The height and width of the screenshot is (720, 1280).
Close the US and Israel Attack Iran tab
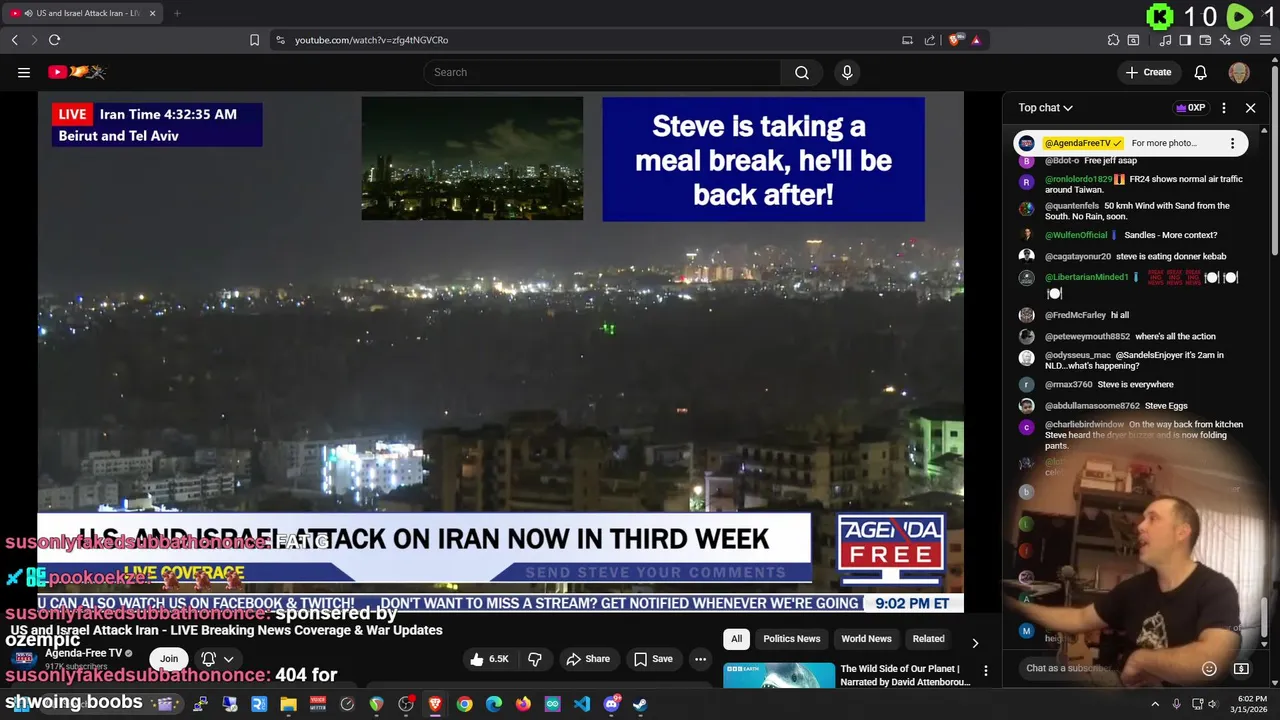tap(153, 13)
